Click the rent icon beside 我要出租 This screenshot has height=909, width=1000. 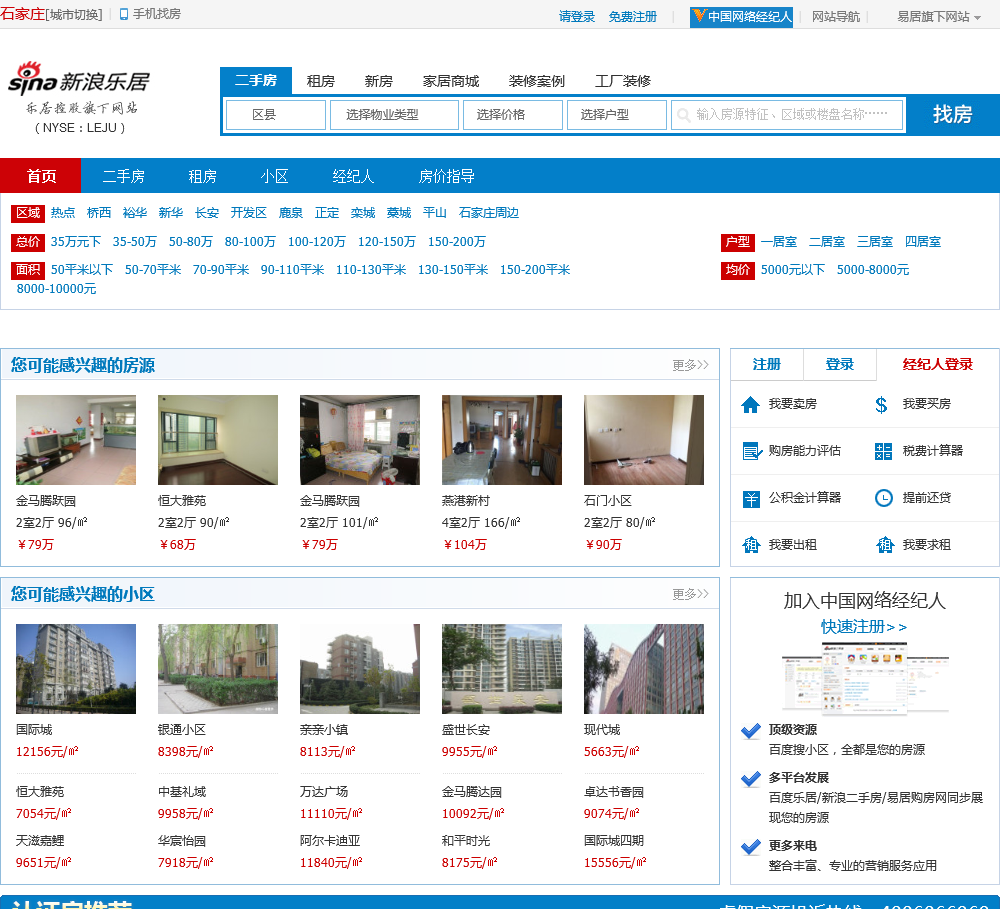point(751,545)
